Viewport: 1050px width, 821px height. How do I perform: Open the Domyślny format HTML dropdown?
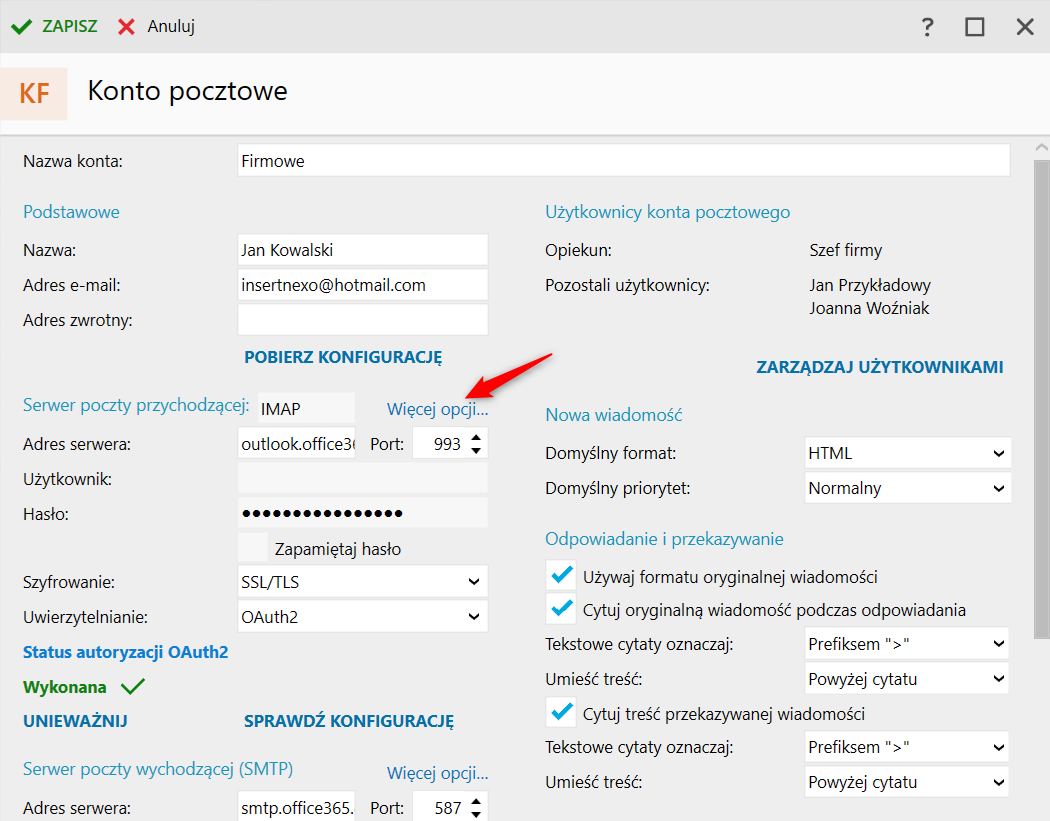coord(908,453)
